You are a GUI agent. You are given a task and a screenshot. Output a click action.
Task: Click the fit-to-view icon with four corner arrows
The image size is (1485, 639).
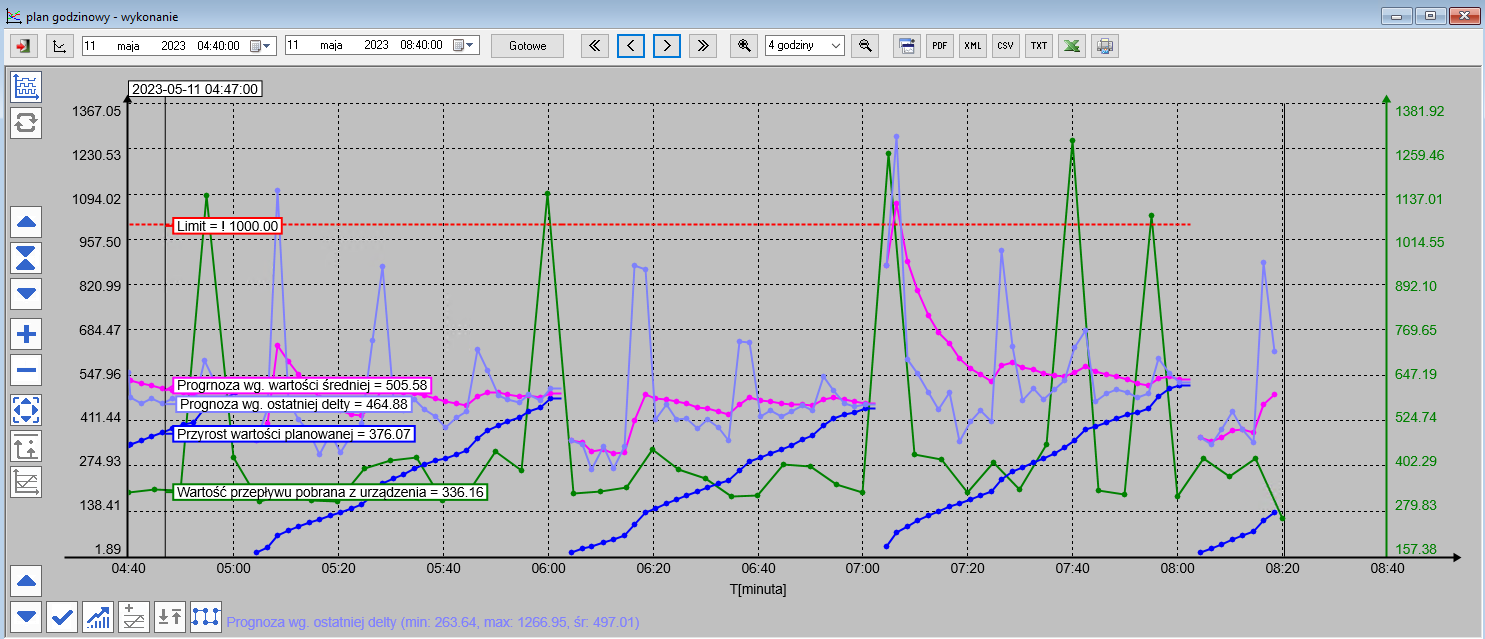pyautogui.click(x=26, y=409)
